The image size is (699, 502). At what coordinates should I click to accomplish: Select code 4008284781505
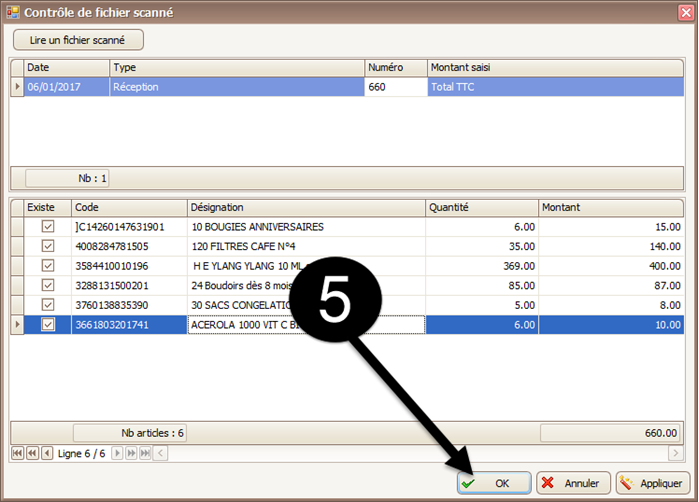point(129,246)
